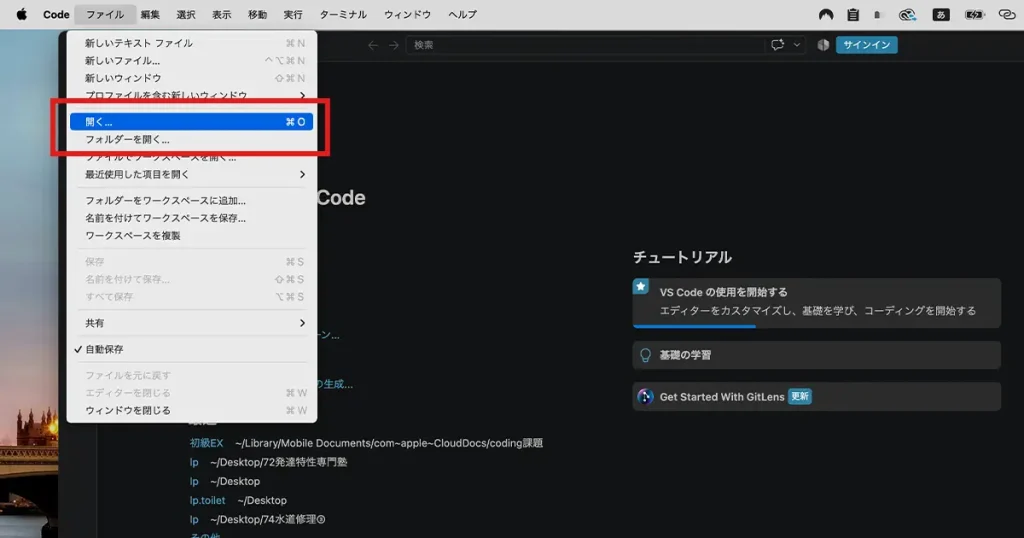The width and height of the screenshot is (1024, 538).
Task: Open the ウィンドウ menu
Action: 408,14
